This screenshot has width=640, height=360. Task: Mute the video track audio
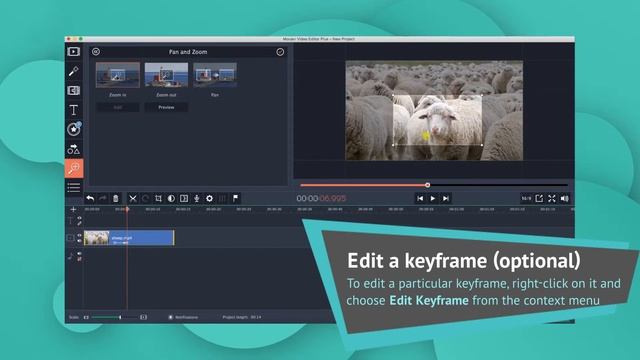pos(79,241)
